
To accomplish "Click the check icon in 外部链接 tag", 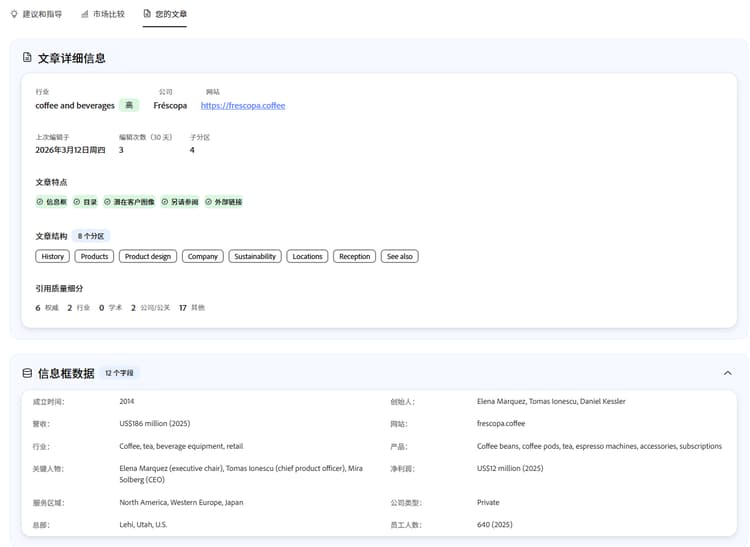I will click(x=209, y=202).
